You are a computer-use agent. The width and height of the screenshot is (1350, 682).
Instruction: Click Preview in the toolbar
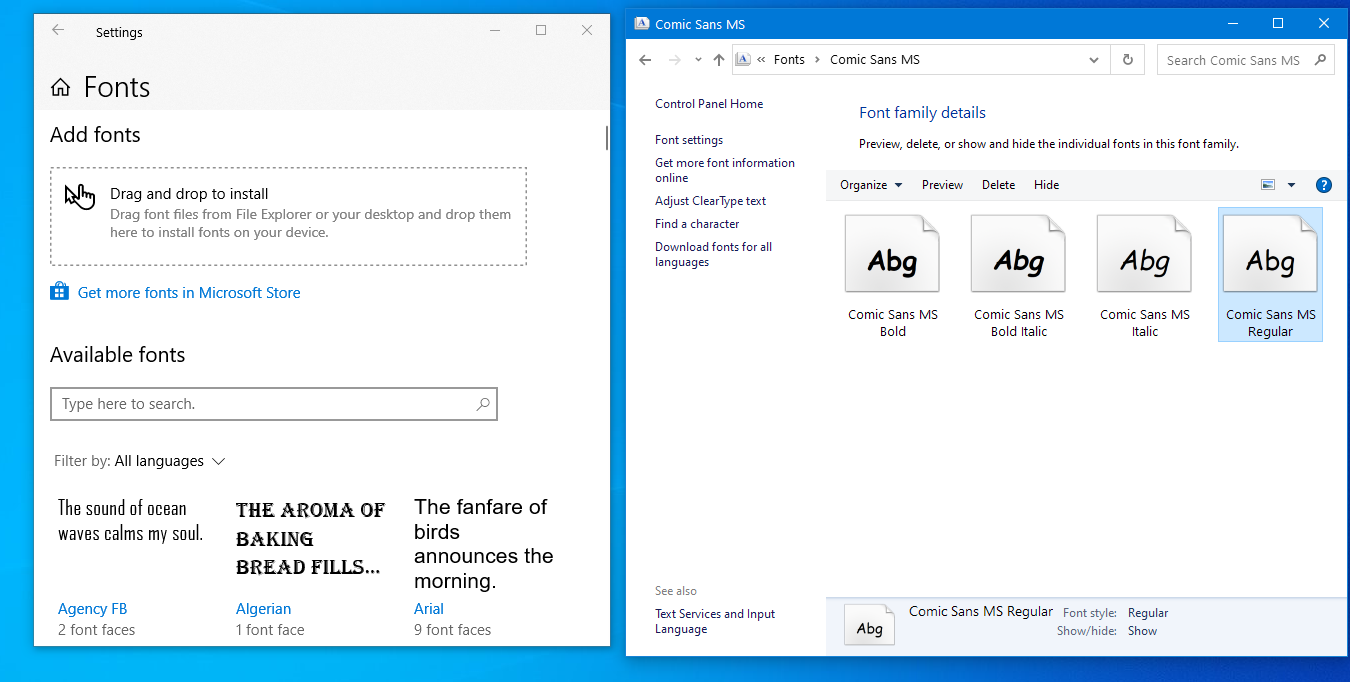click(942, 185)
